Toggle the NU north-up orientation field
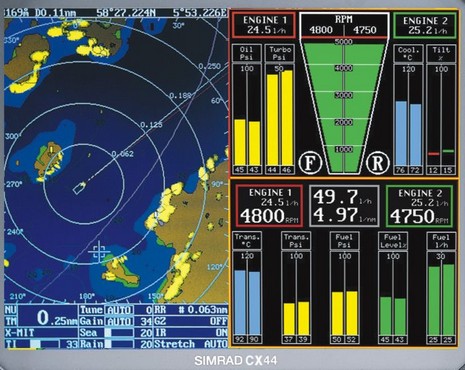Viewport: 465px width, 370px height. pos(11,310)
